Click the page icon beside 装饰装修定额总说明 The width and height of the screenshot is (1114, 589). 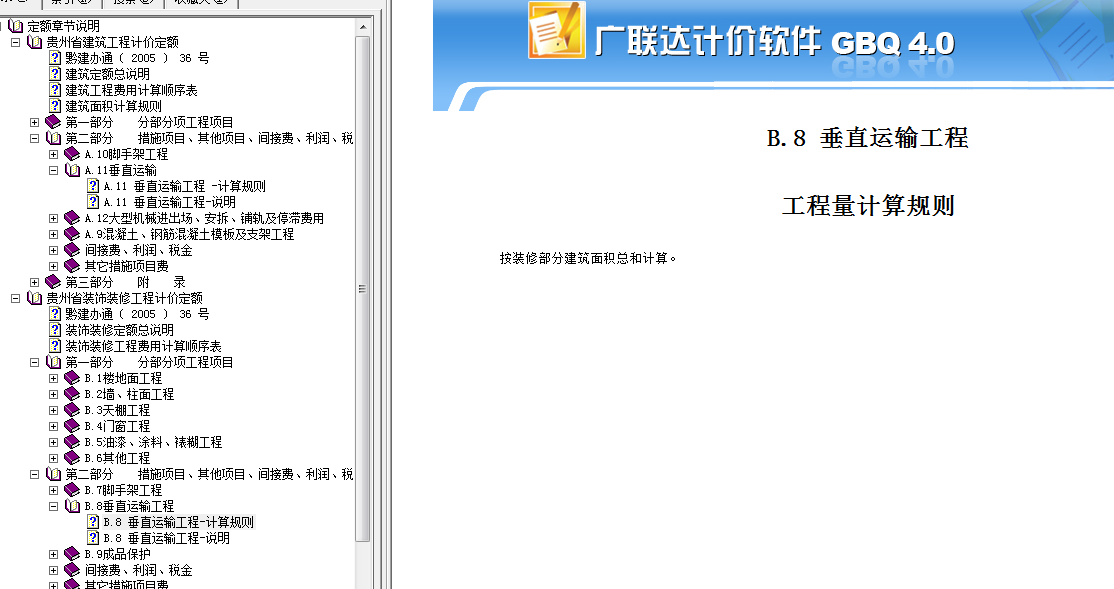55,330
